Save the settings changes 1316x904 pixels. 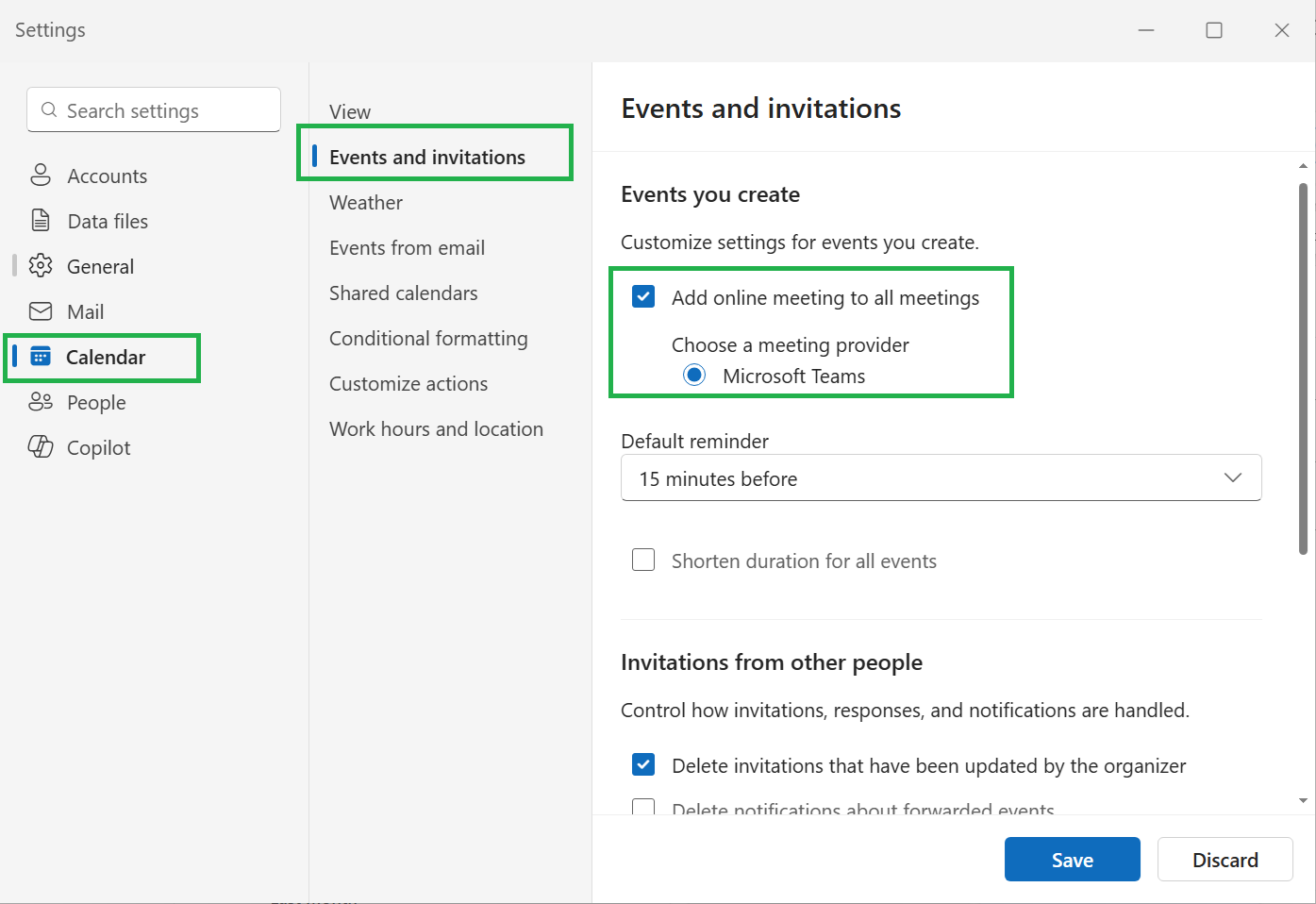point(1073,860)
